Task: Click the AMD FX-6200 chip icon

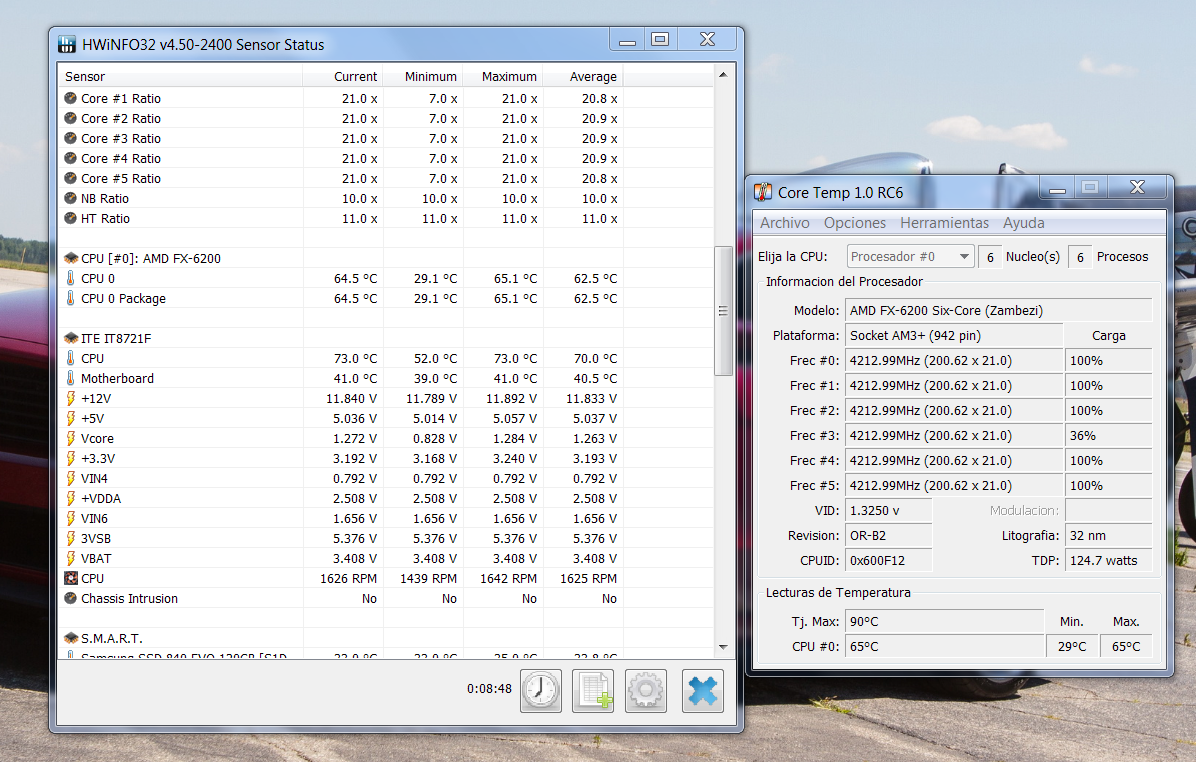Action: point(71,259)
